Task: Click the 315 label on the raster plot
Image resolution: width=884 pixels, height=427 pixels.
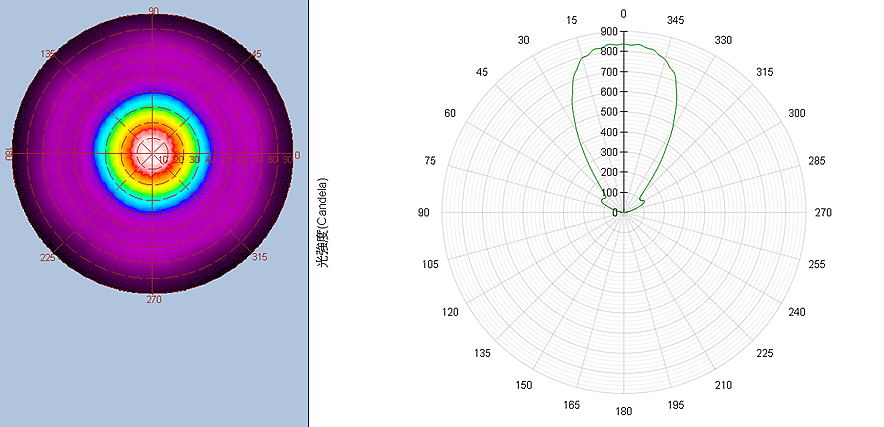Action: tap(259, 257)
